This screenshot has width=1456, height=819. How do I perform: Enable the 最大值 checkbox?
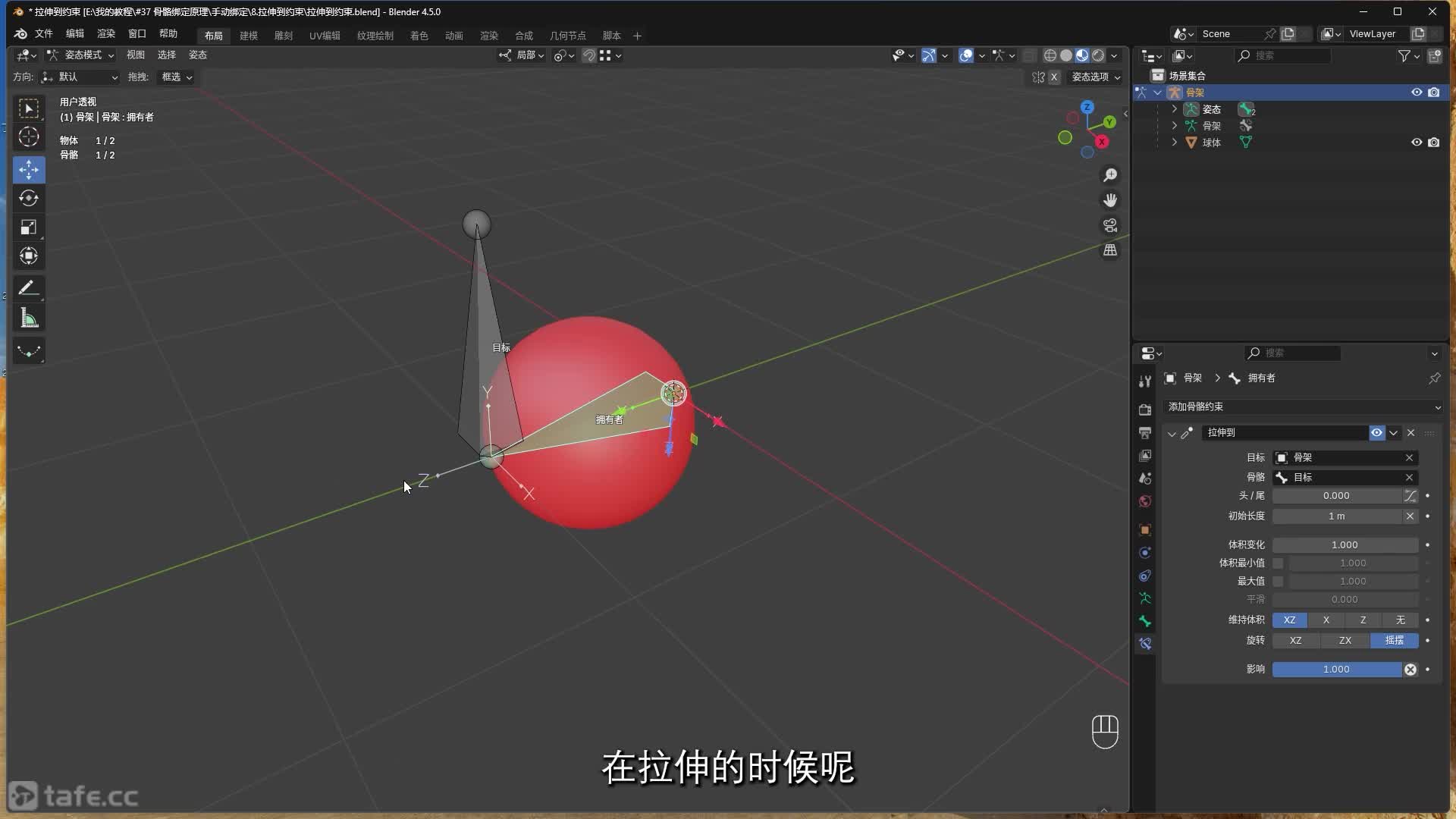pyautogui.click(x=1278, y=581)
